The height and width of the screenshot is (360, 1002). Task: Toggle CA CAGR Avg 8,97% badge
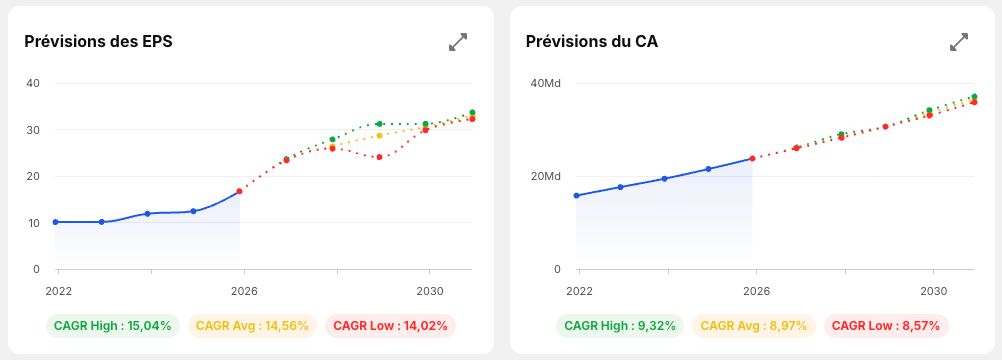pyautogui.click(x=754, y=325)
